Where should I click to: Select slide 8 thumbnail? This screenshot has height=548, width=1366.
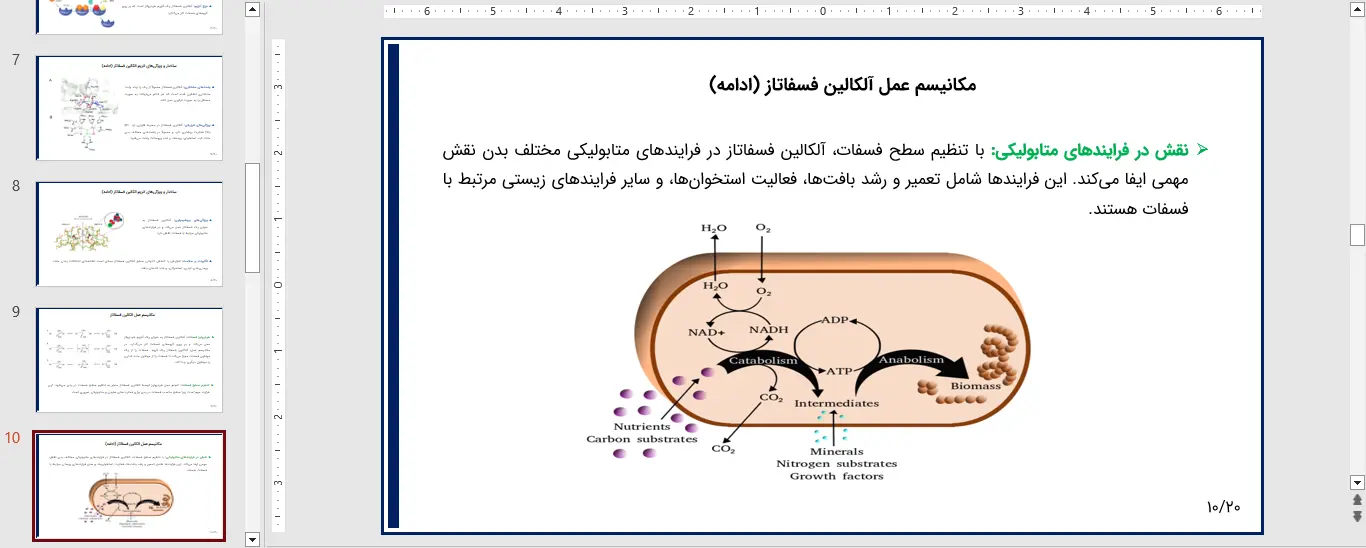pos(129,234)
